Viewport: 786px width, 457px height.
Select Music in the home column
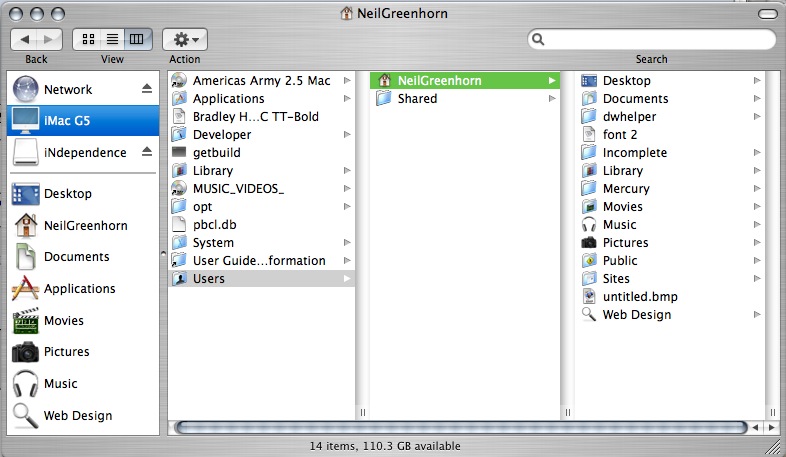tap(671, 224)
